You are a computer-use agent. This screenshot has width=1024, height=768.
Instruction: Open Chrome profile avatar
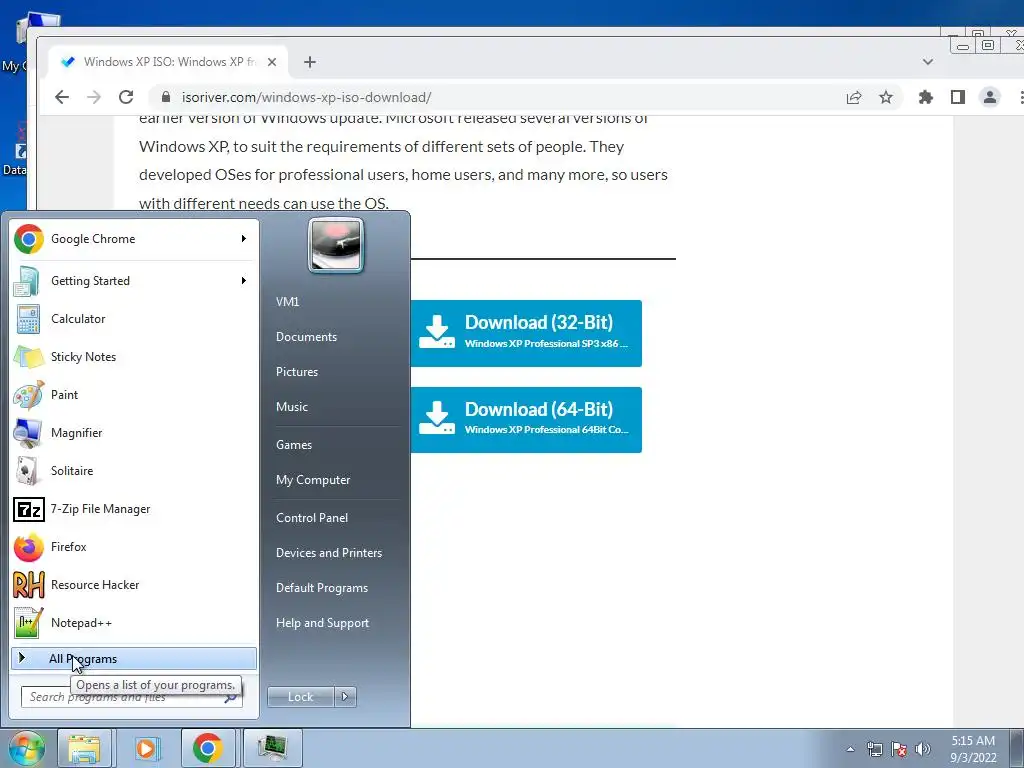990,97
